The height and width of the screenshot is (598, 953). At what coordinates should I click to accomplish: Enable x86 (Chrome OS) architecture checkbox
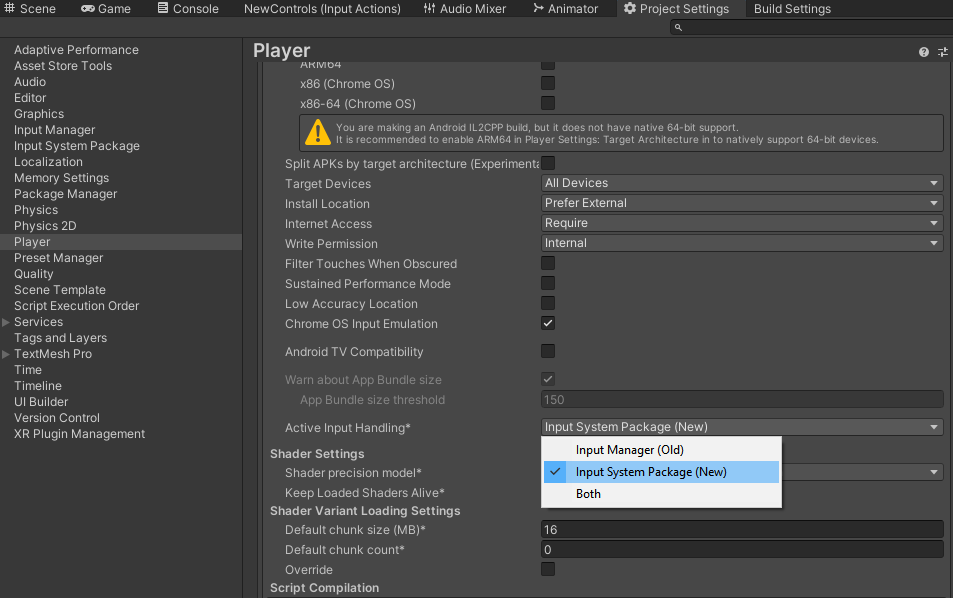point(548,84)
